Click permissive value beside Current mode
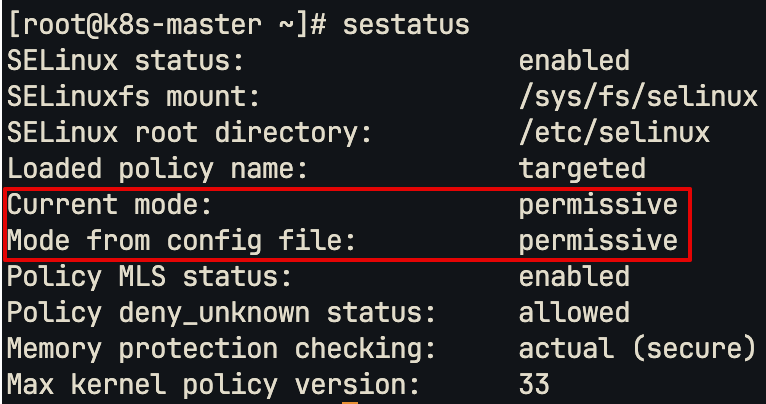Screen dimensions: 766x404 click(x=598, y=206)
